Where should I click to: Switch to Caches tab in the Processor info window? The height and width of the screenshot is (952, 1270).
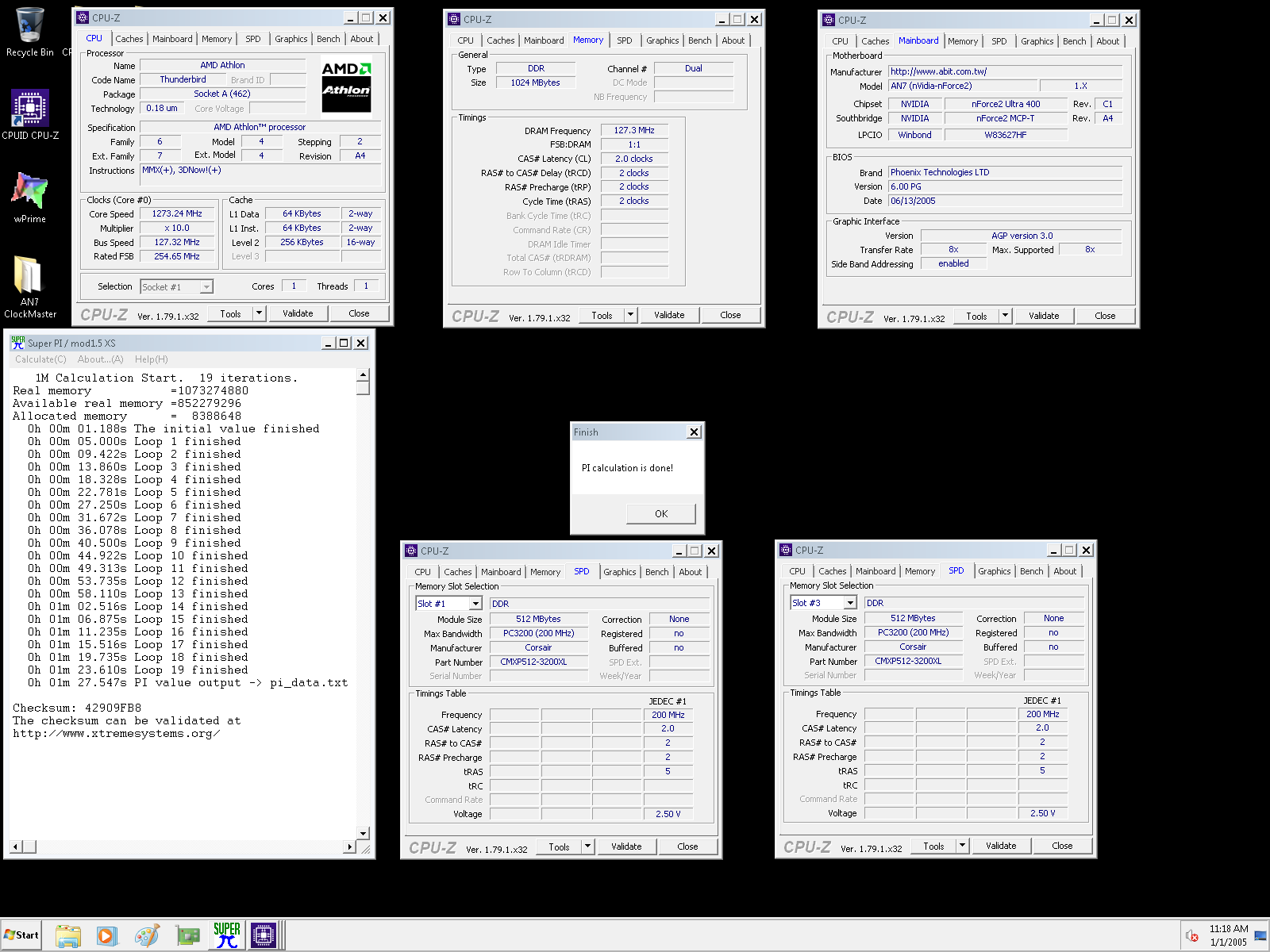(129, 39)
